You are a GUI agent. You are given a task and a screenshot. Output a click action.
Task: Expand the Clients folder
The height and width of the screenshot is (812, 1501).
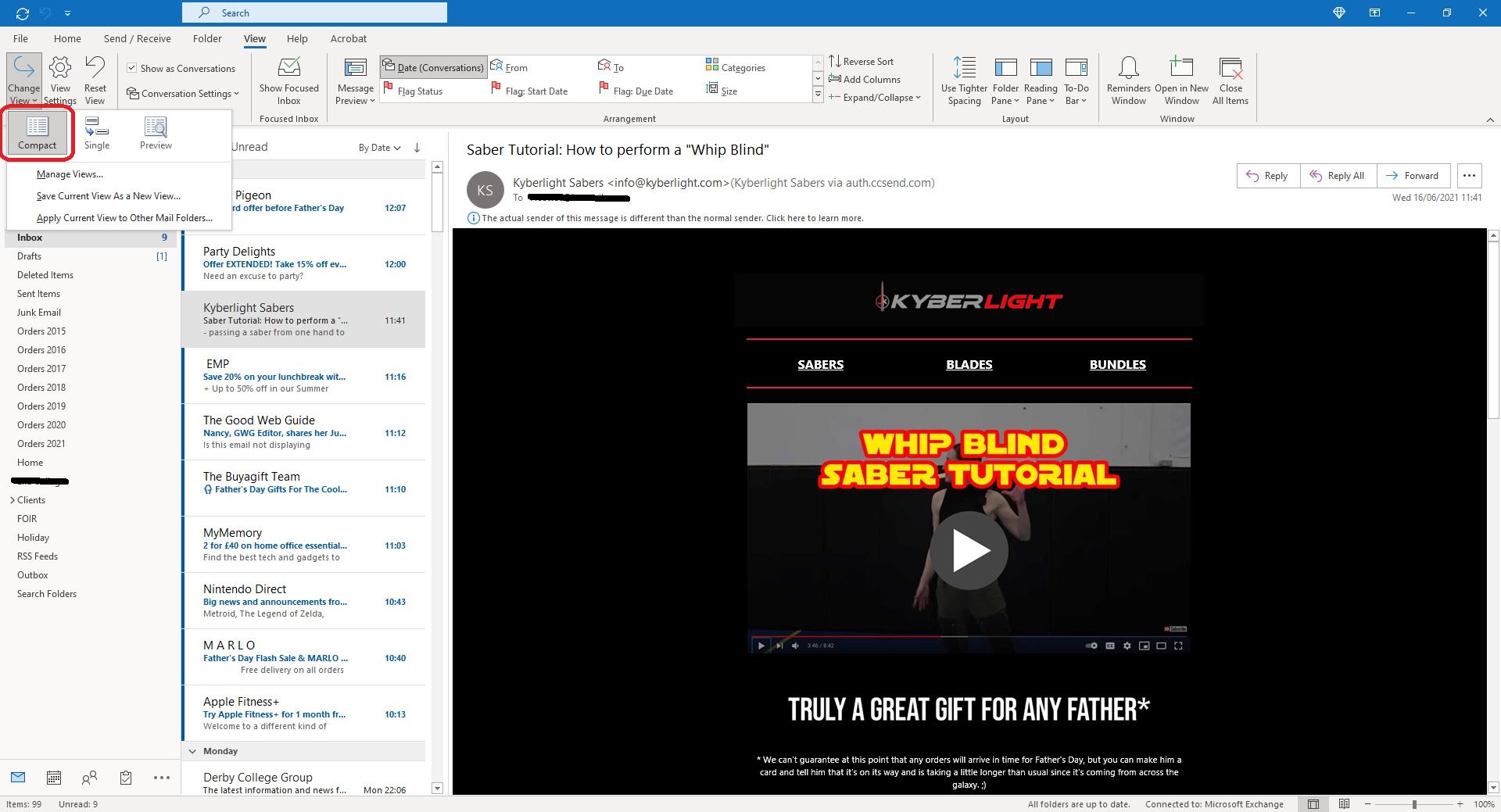13,500
